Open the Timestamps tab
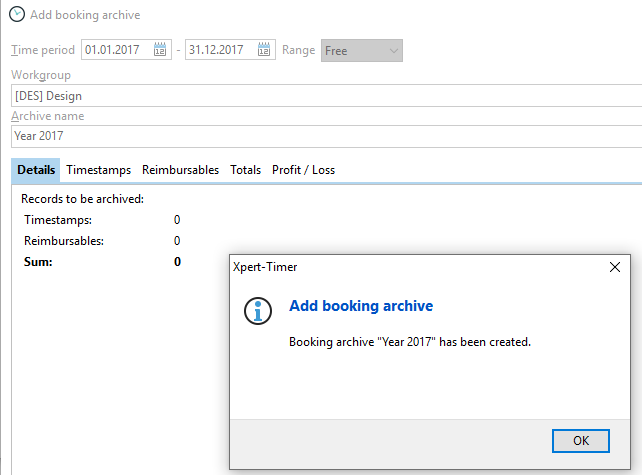Viewport: 642px width, 475px height. [98, 170]
